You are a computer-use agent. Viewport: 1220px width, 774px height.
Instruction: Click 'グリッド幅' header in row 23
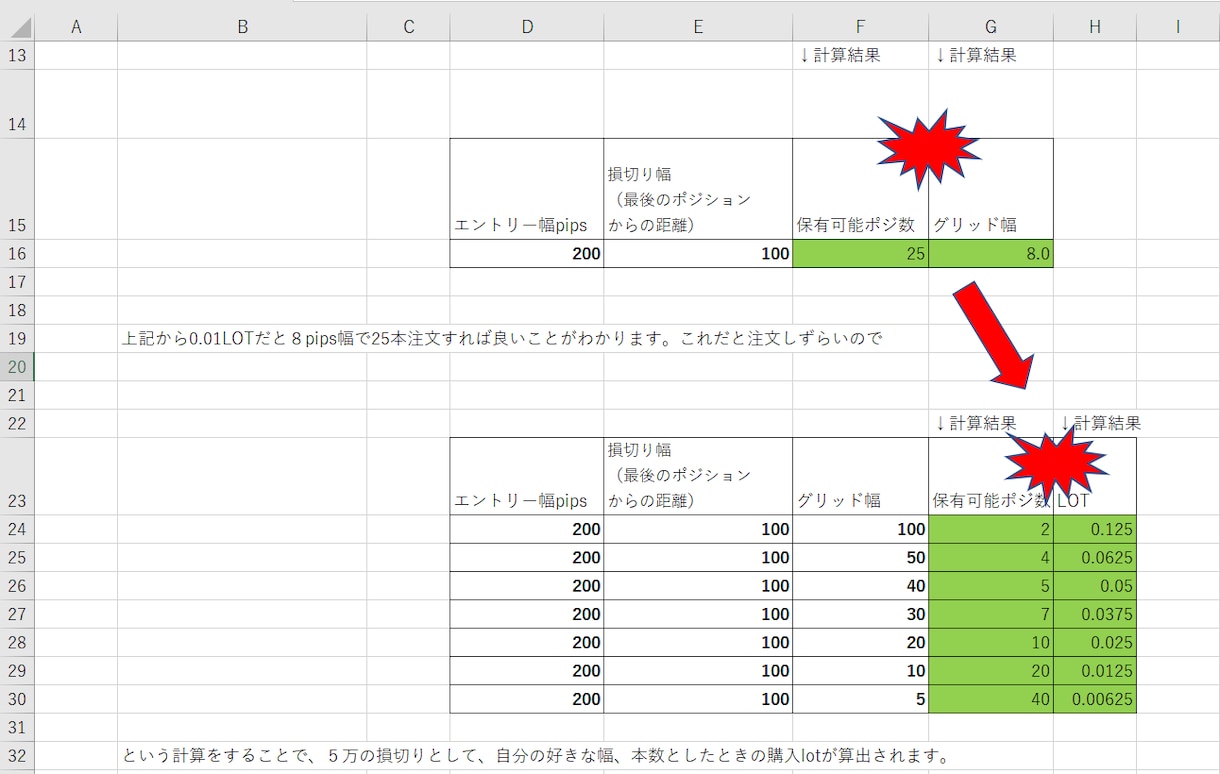click(x=860, y=476)
